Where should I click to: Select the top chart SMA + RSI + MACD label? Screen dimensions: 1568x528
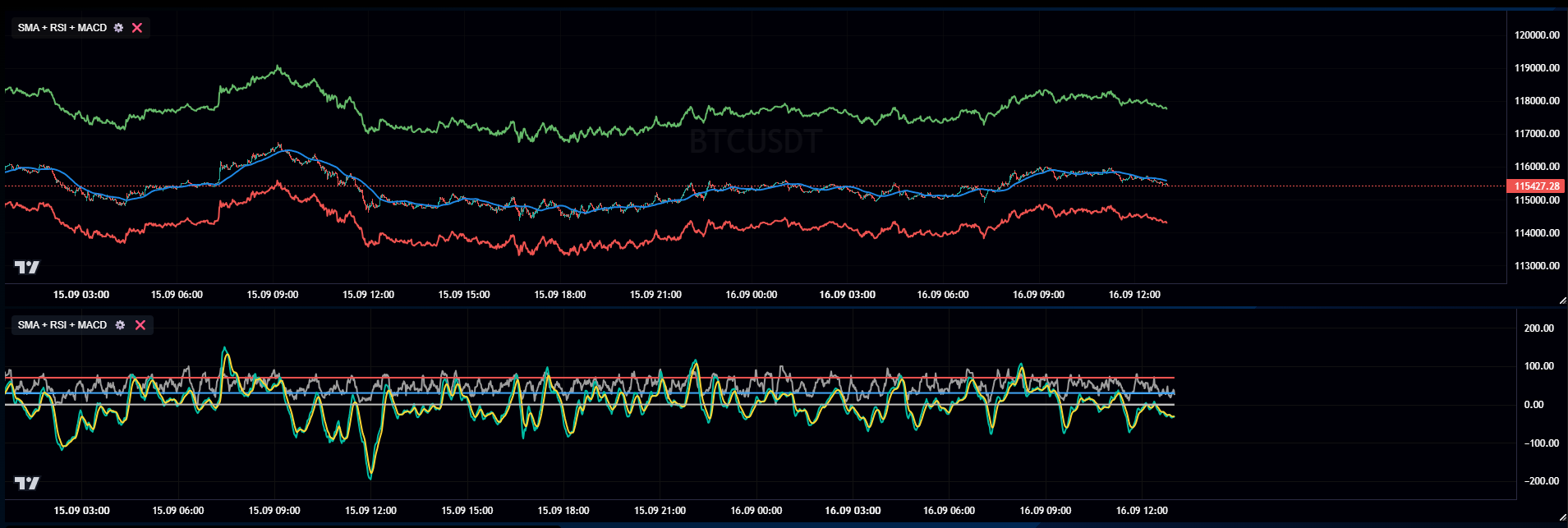pos(62,28)
